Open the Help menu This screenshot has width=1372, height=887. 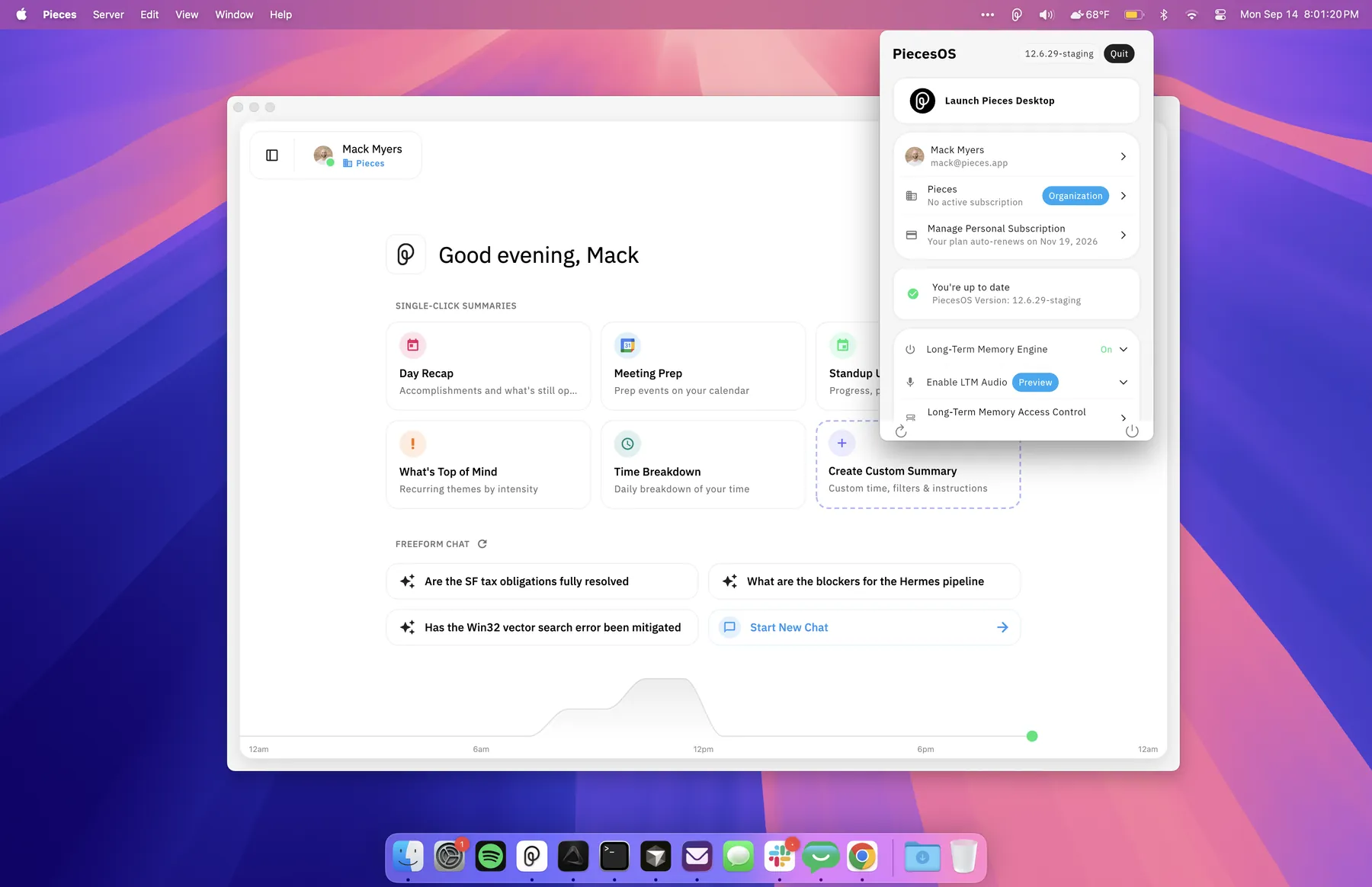click(x=280, y=14)
